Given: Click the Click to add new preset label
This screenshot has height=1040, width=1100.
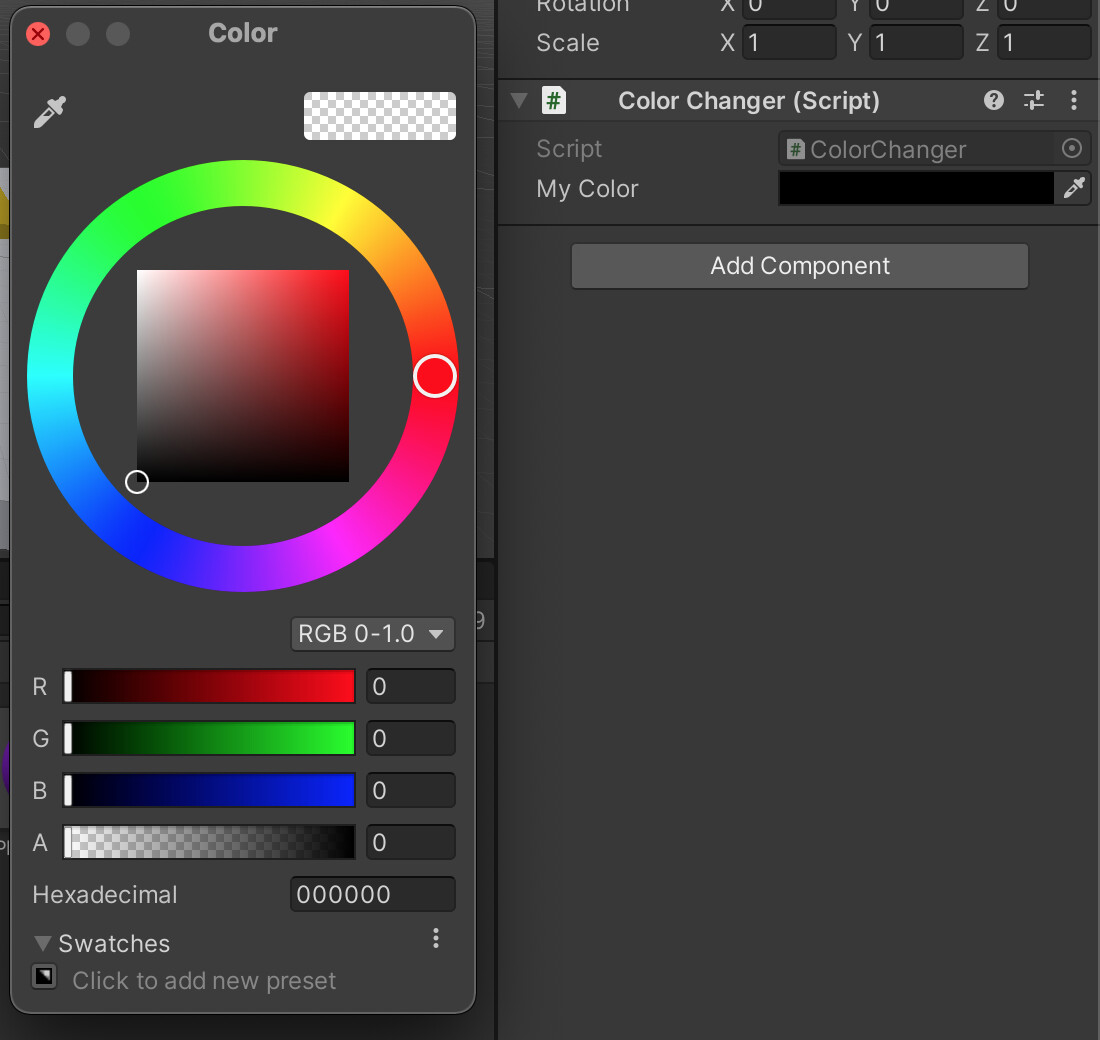Looking at the screenshot, I should pos(204,981).
